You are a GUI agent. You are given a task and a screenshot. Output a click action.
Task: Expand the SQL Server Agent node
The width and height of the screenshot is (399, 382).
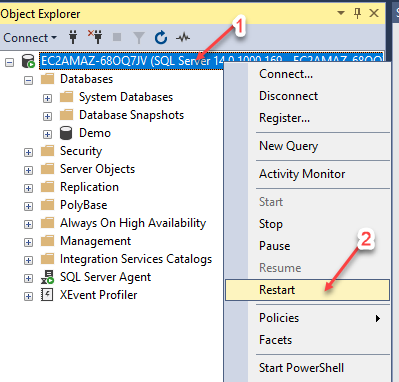click(29, 278)
